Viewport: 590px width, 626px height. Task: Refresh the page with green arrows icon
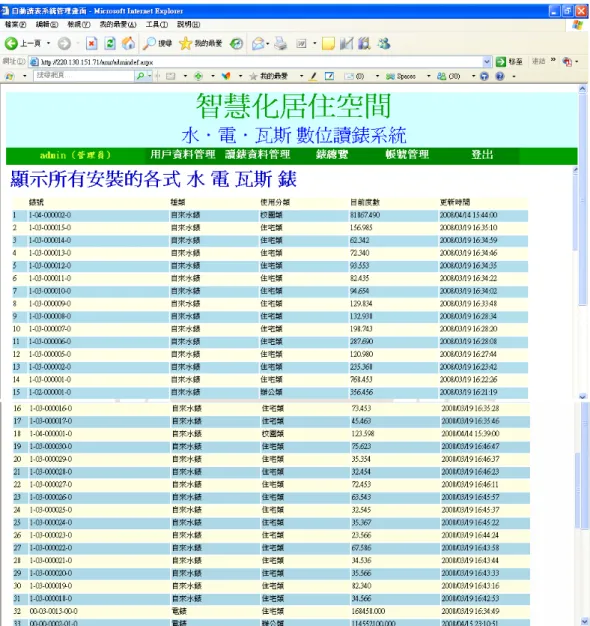point(110,44)
